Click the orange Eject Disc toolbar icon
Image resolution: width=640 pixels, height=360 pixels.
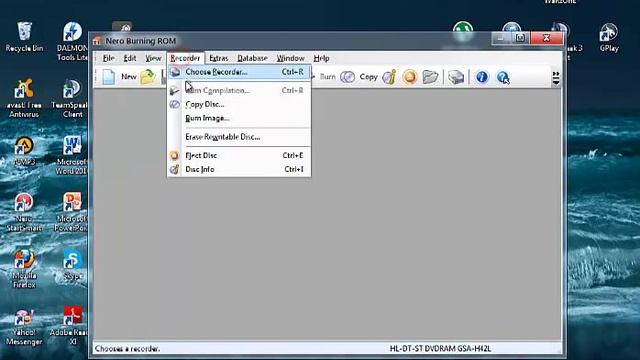410,77
